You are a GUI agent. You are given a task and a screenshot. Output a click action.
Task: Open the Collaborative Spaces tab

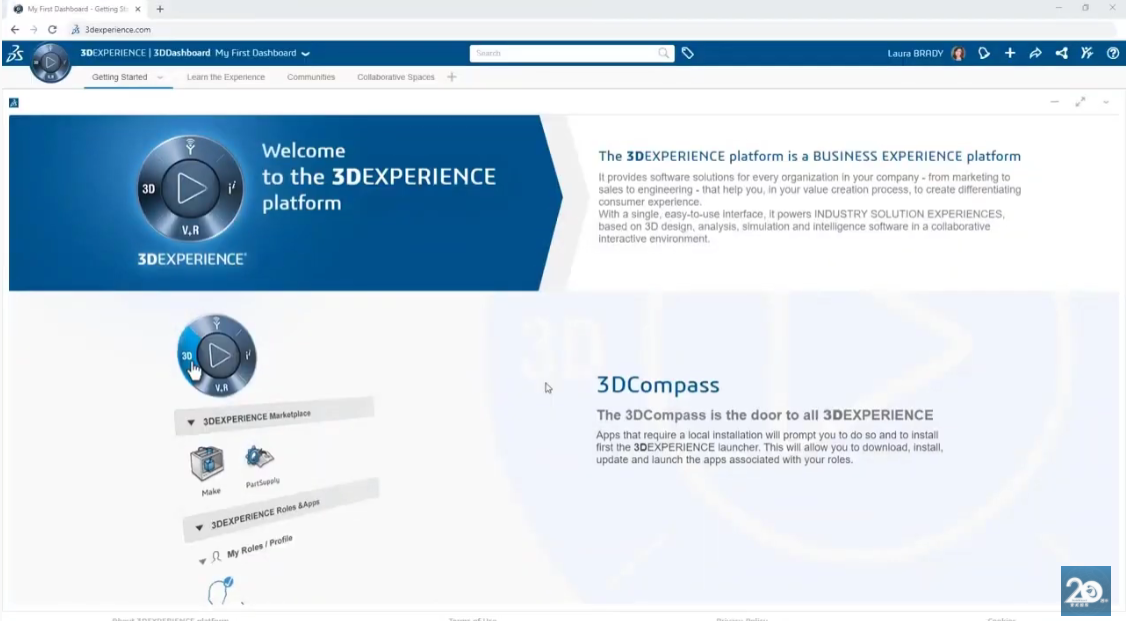click(396, 77)
